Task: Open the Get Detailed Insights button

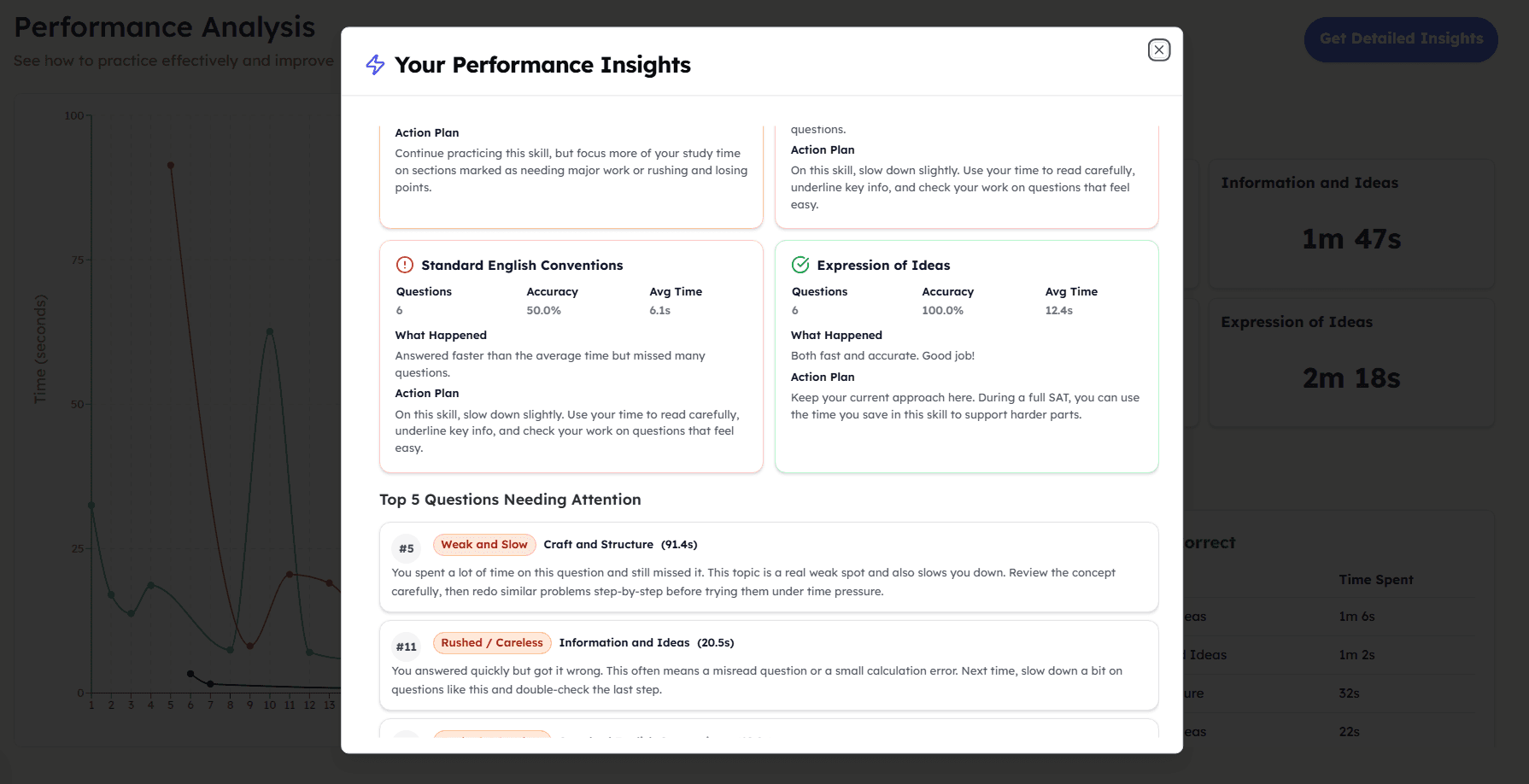Action: pyautogui.click(x=1400, y=38)
